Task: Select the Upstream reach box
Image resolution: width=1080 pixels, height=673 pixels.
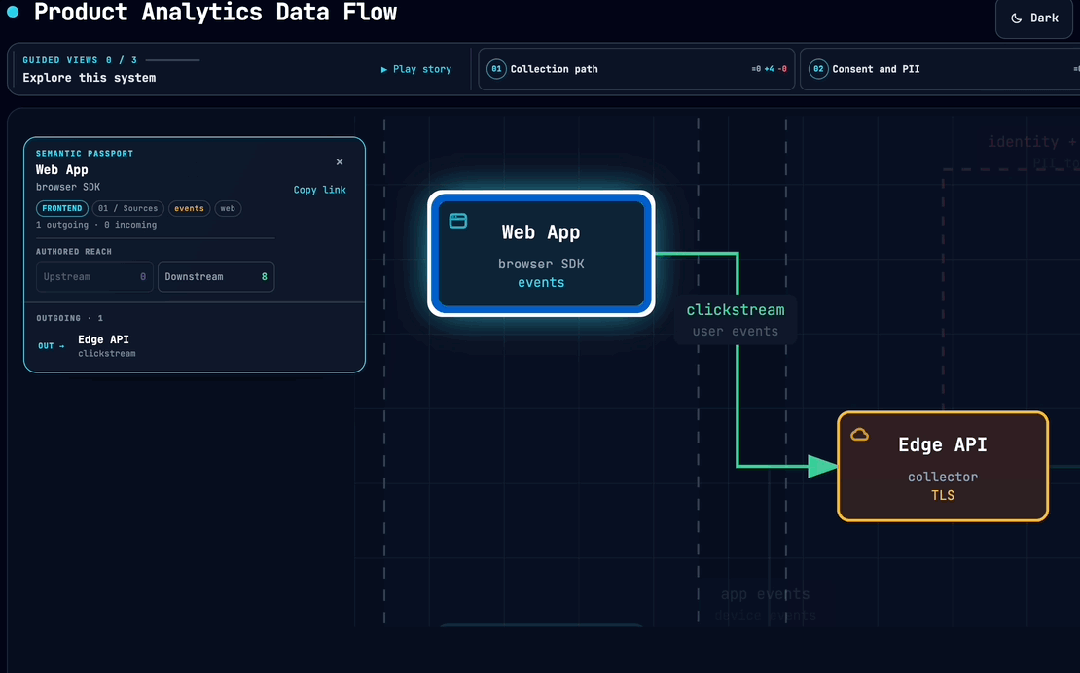Action: (x=94, y=277)
